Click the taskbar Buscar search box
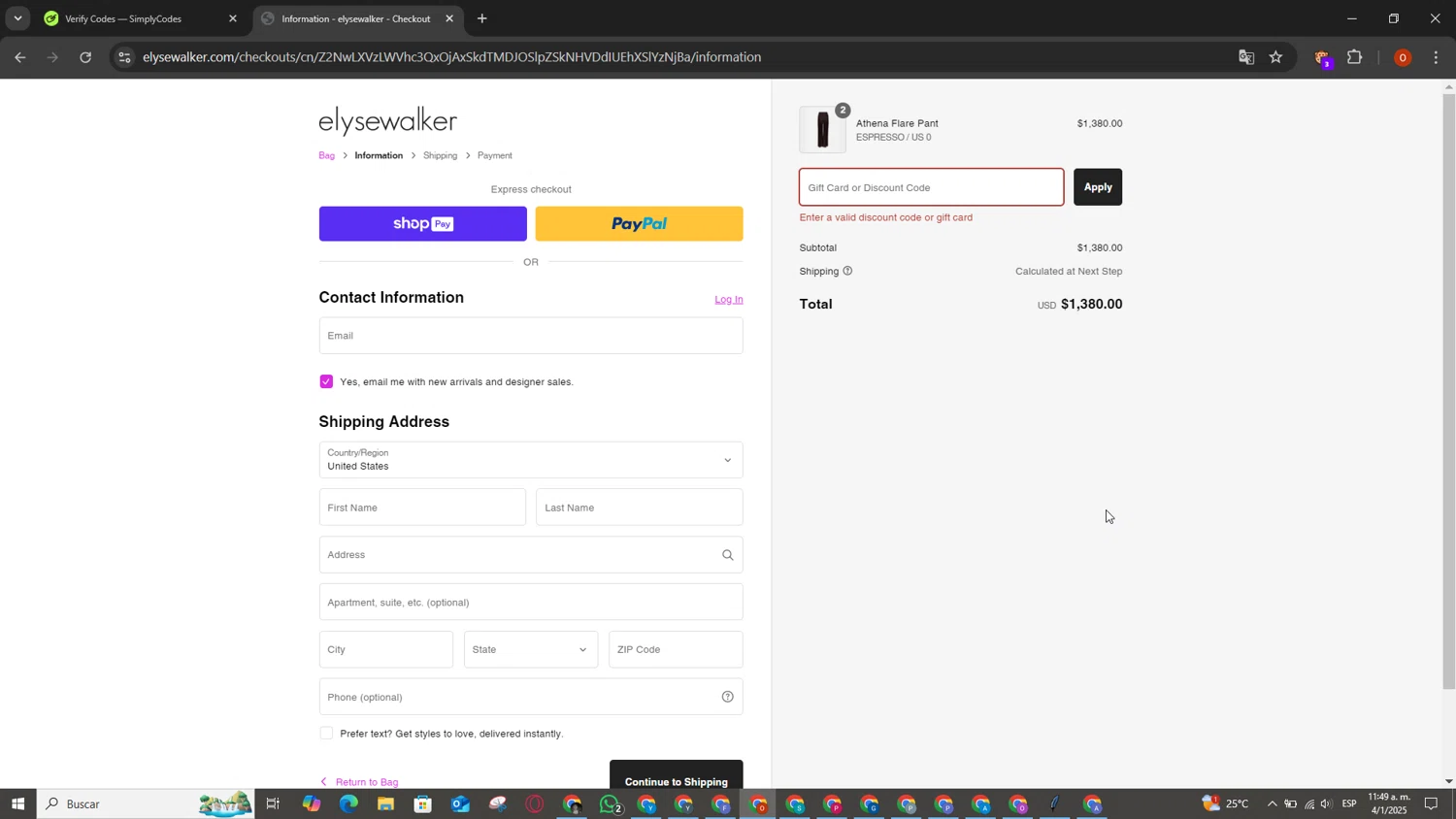1456x819 pixels. pyautogui.click(x=146, y=803)
